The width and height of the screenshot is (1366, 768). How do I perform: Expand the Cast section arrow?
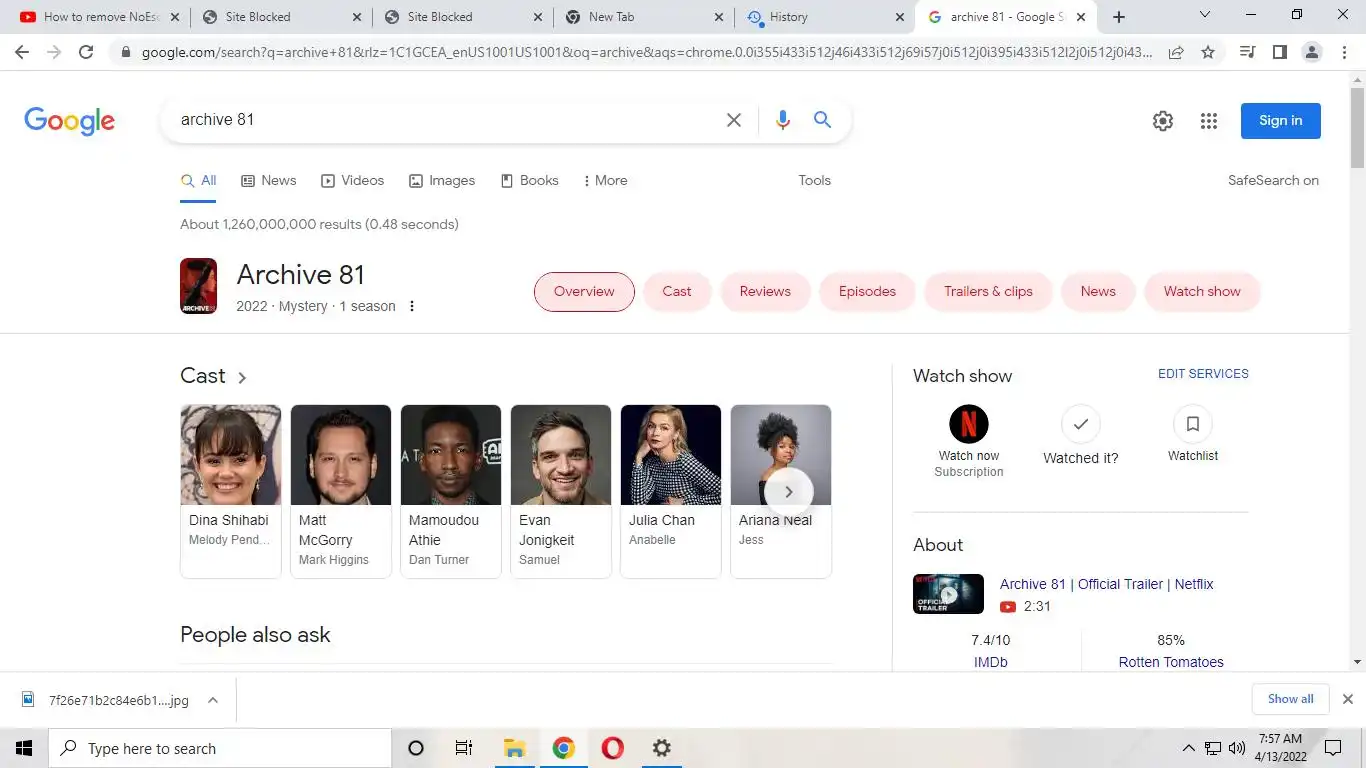pos(242,378)
